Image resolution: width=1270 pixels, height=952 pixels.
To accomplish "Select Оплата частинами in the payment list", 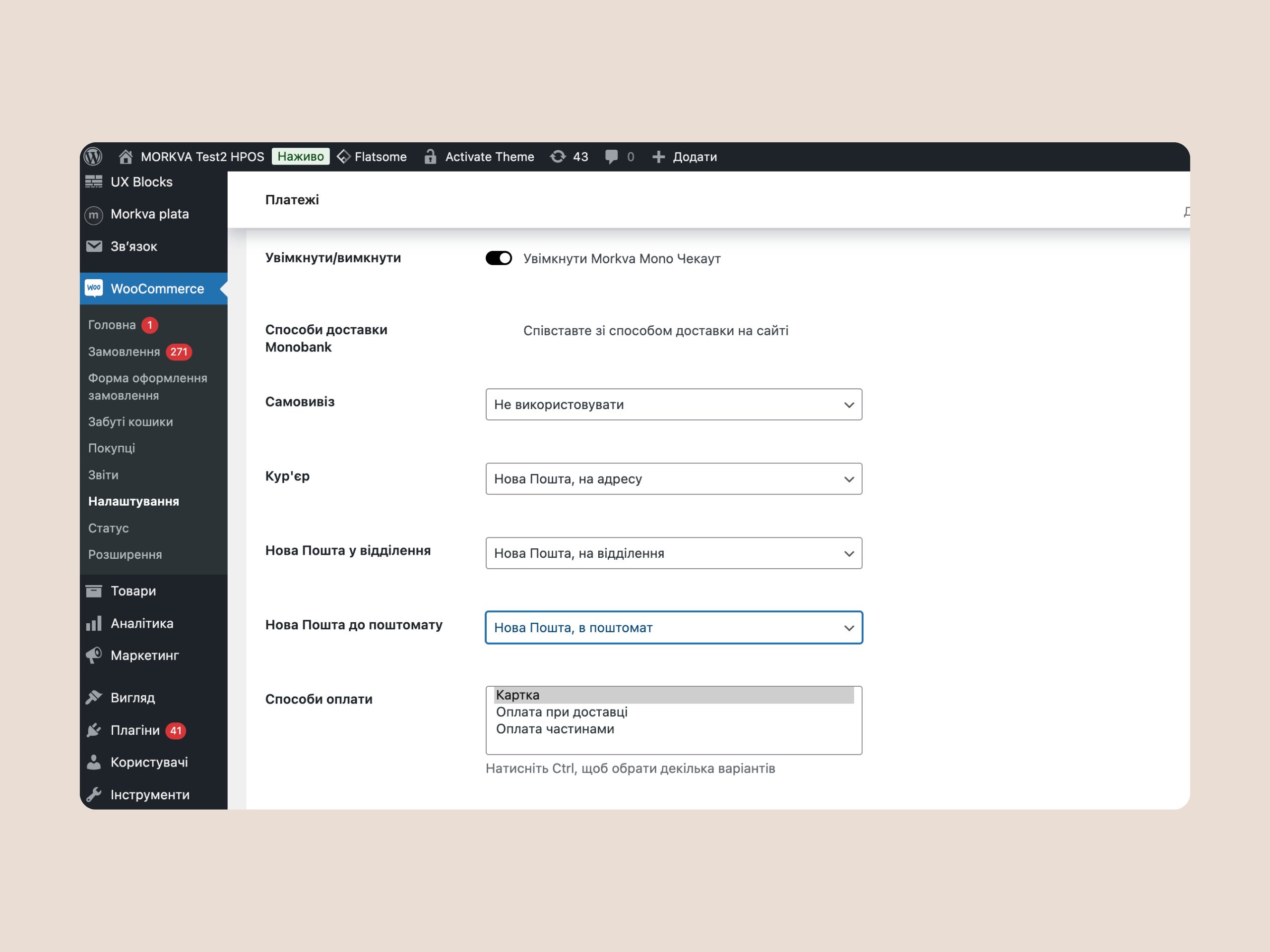I will tap(555, 729).
